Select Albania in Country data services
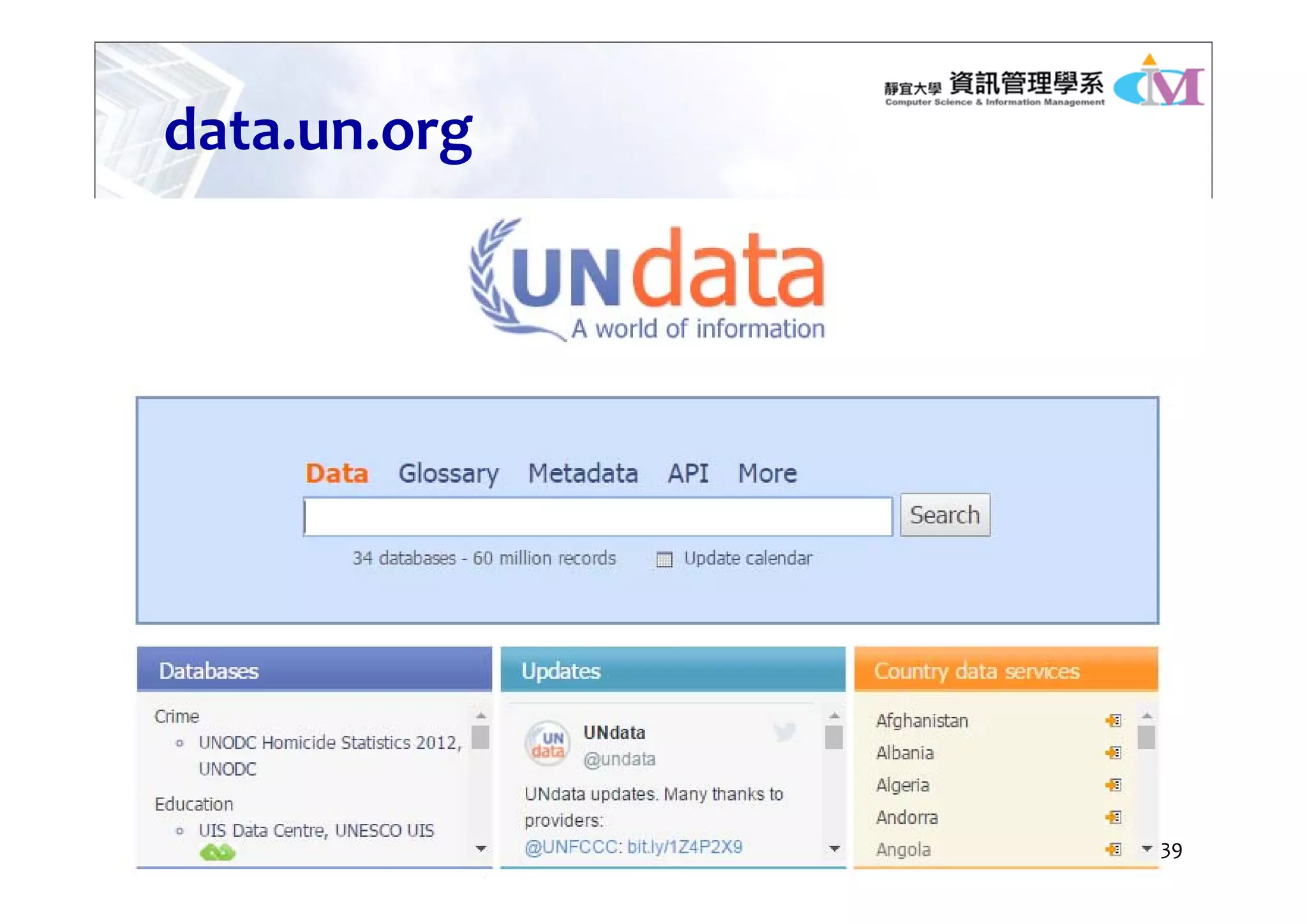 click(x=904, y=753)
